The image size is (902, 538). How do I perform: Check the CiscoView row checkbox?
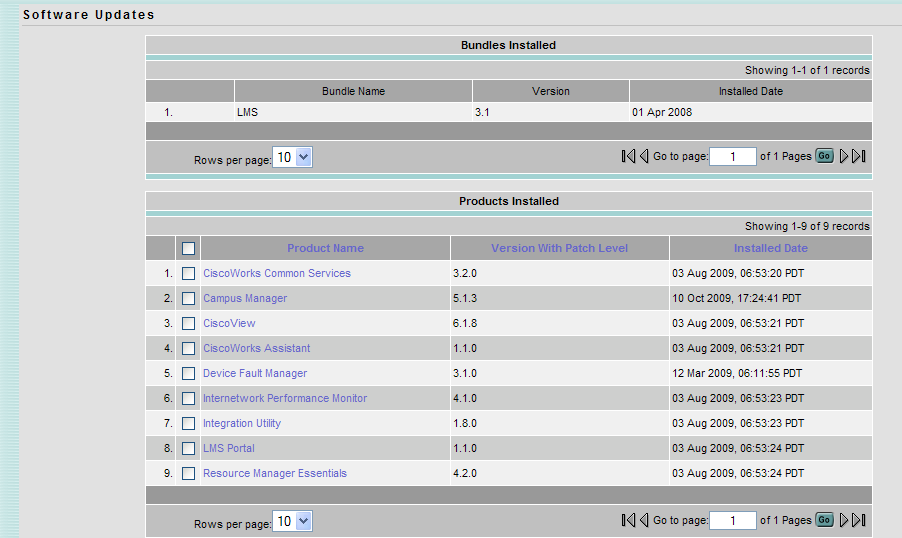[188, 323]
